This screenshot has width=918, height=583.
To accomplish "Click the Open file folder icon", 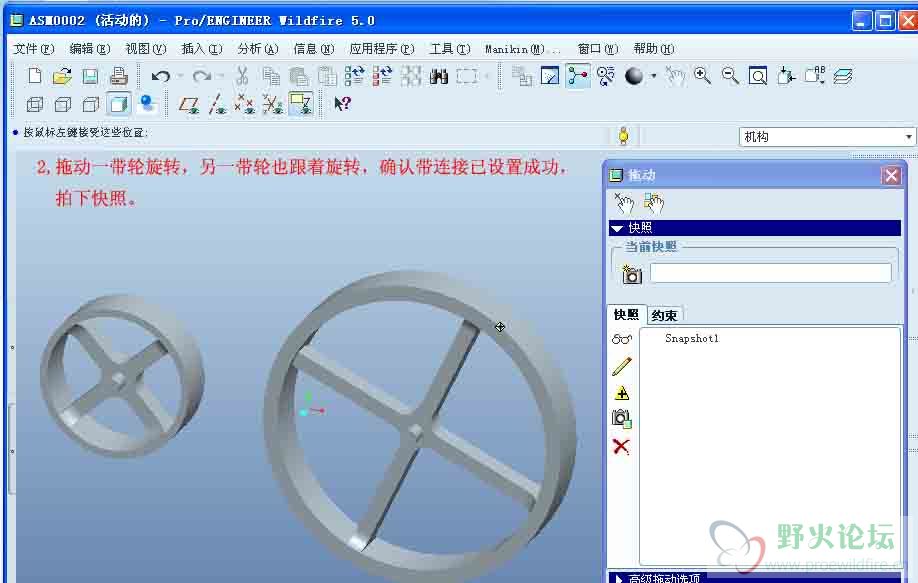I will tap(62, 76).
